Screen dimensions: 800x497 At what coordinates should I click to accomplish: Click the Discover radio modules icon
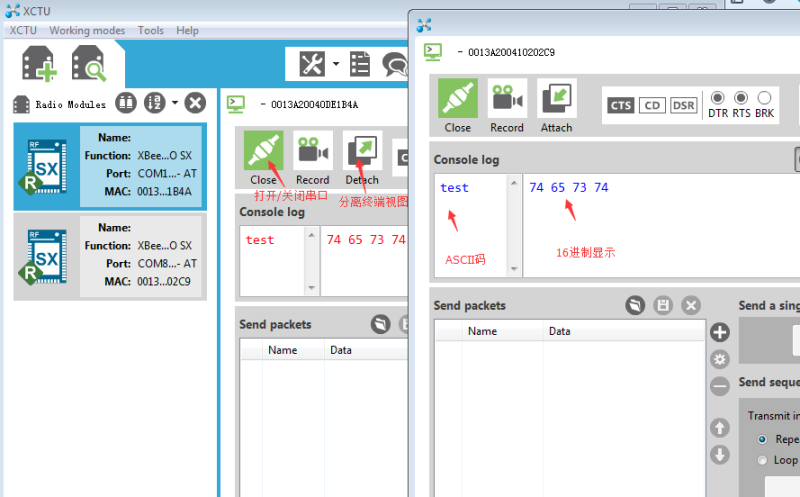point(89,64)
